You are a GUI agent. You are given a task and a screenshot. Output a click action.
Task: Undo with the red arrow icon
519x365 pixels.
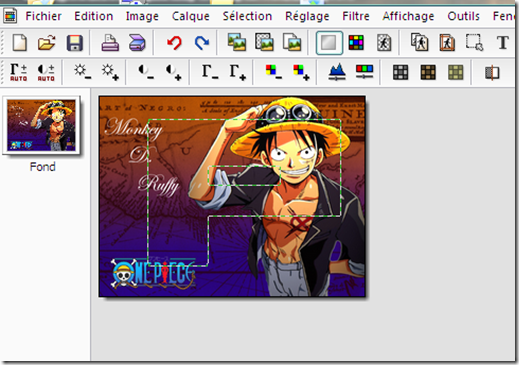pos(174,43)
